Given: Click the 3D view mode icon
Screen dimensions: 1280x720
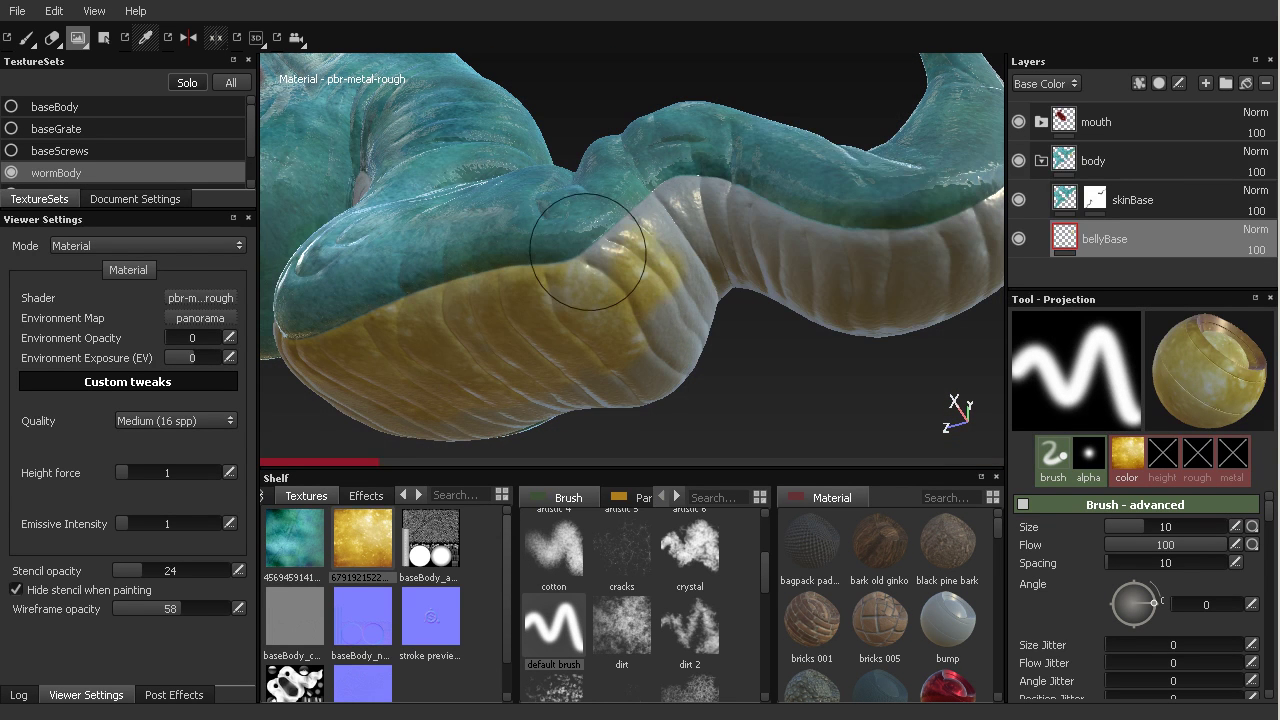Looking at the screenshot, I should pyautogui.click(x=256, y=38).
